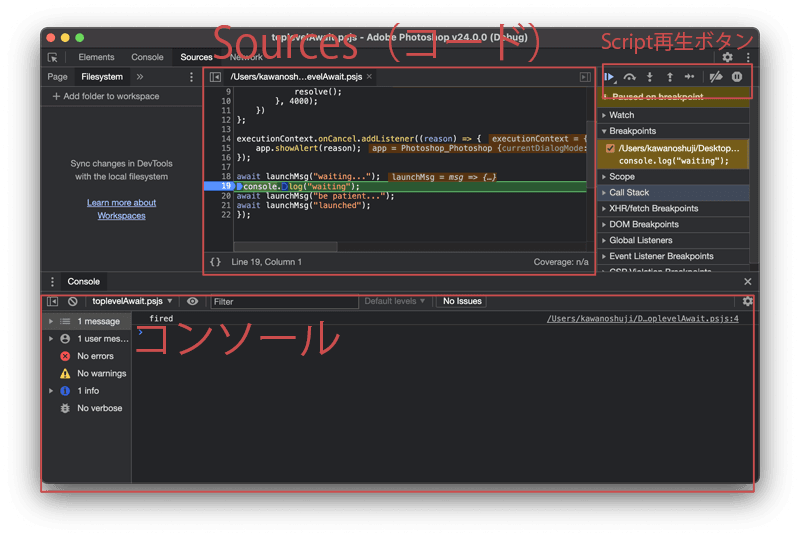Click the Step over next function icon
Image resolution: width=800 pixels, height=537 pixels.
click(x=630, y=77)
